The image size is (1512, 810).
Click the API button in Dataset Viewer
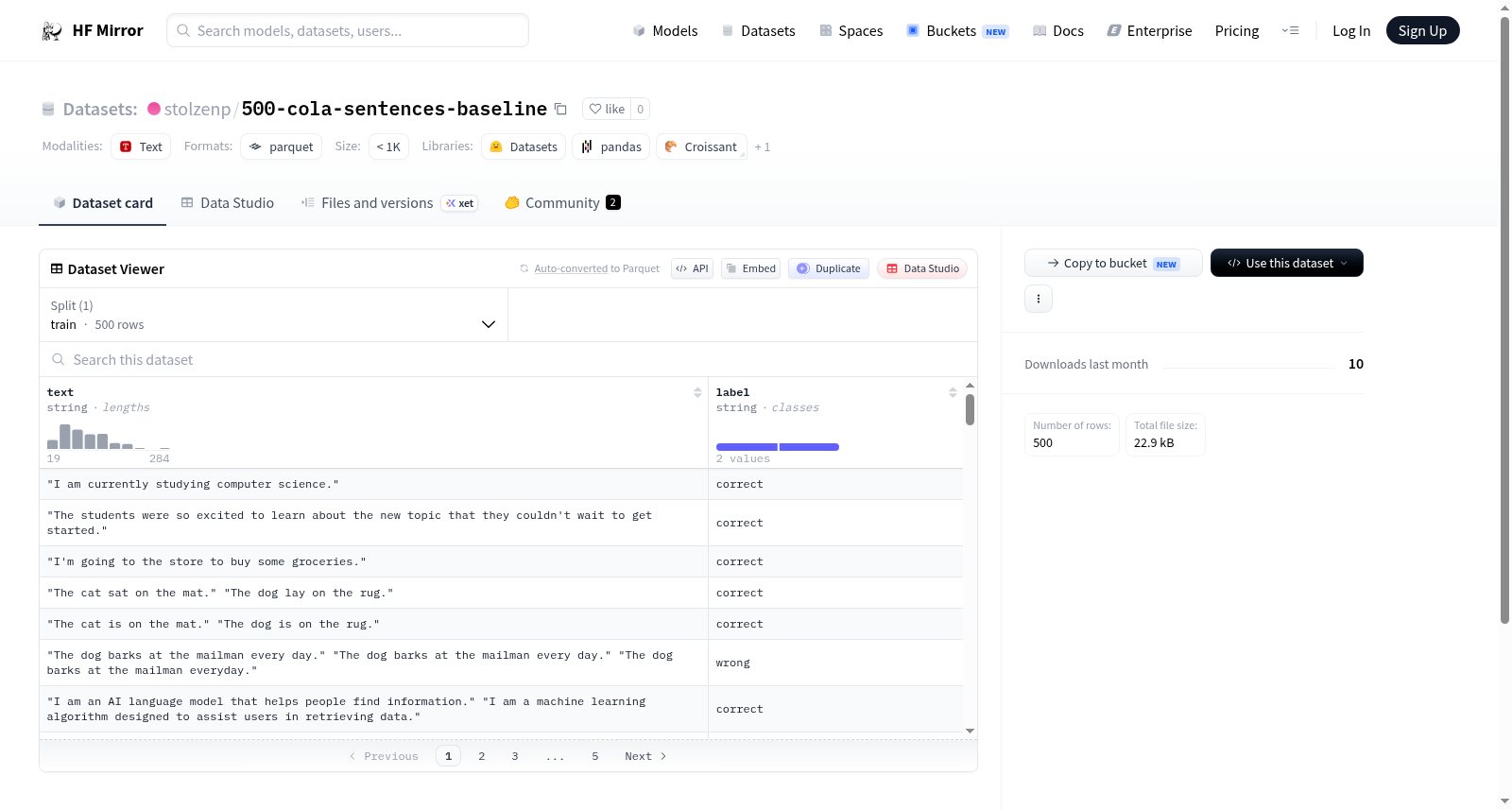[x=692, y=269]
